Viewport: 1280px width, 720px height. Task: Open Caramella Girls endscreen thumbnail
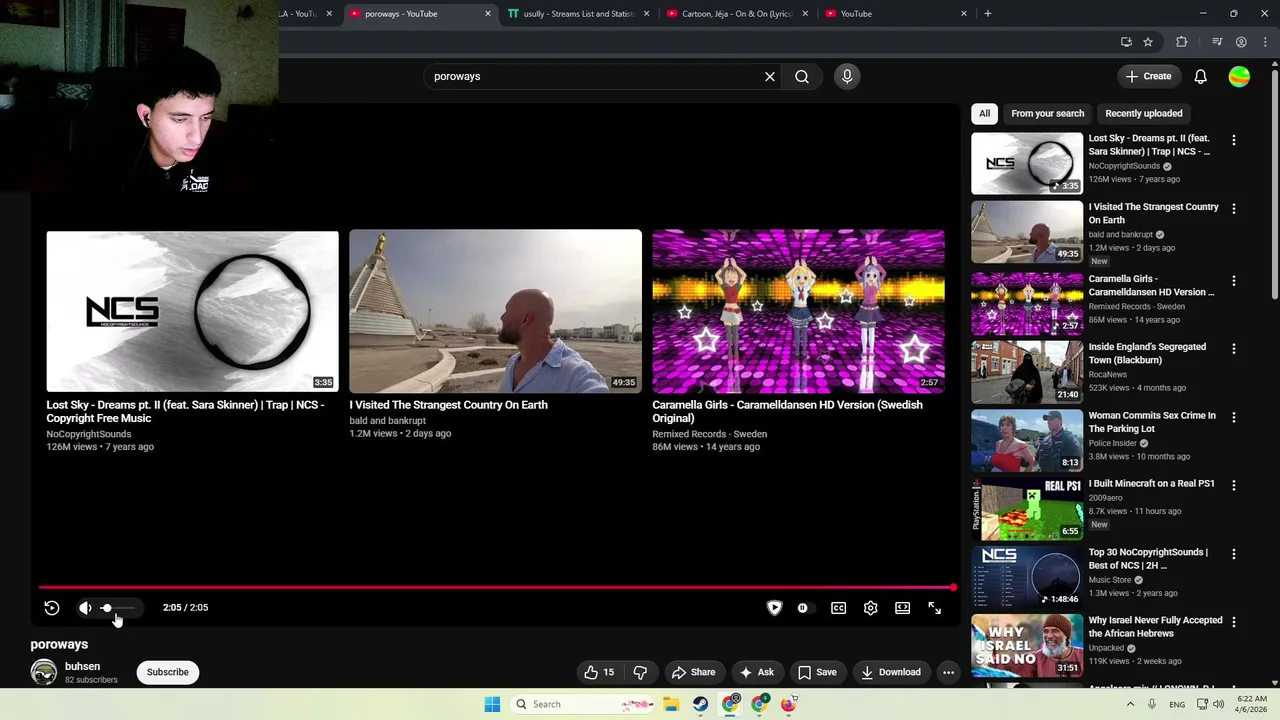(798, 312)
